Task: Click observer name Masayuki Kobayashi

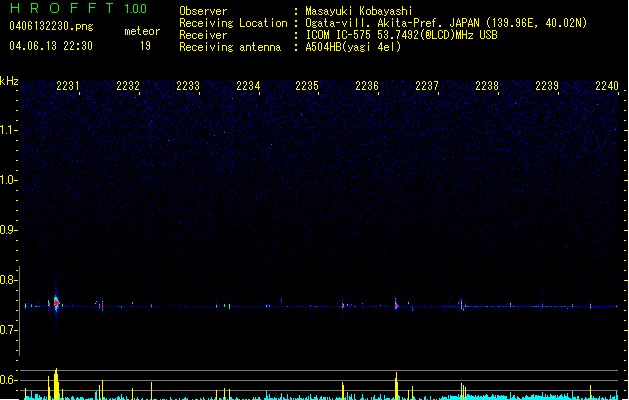Action: click(359, 11)
